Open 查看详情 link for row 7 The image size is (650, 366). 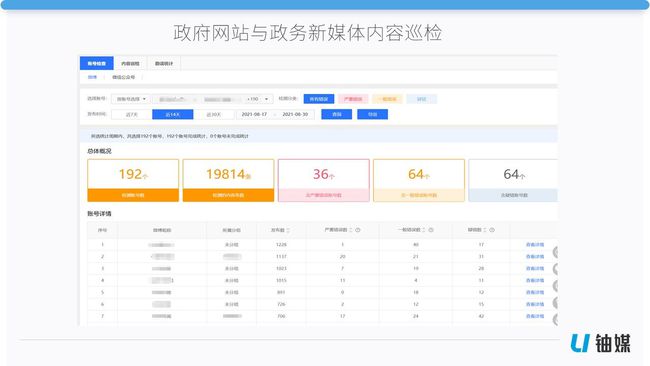(535, 316)
